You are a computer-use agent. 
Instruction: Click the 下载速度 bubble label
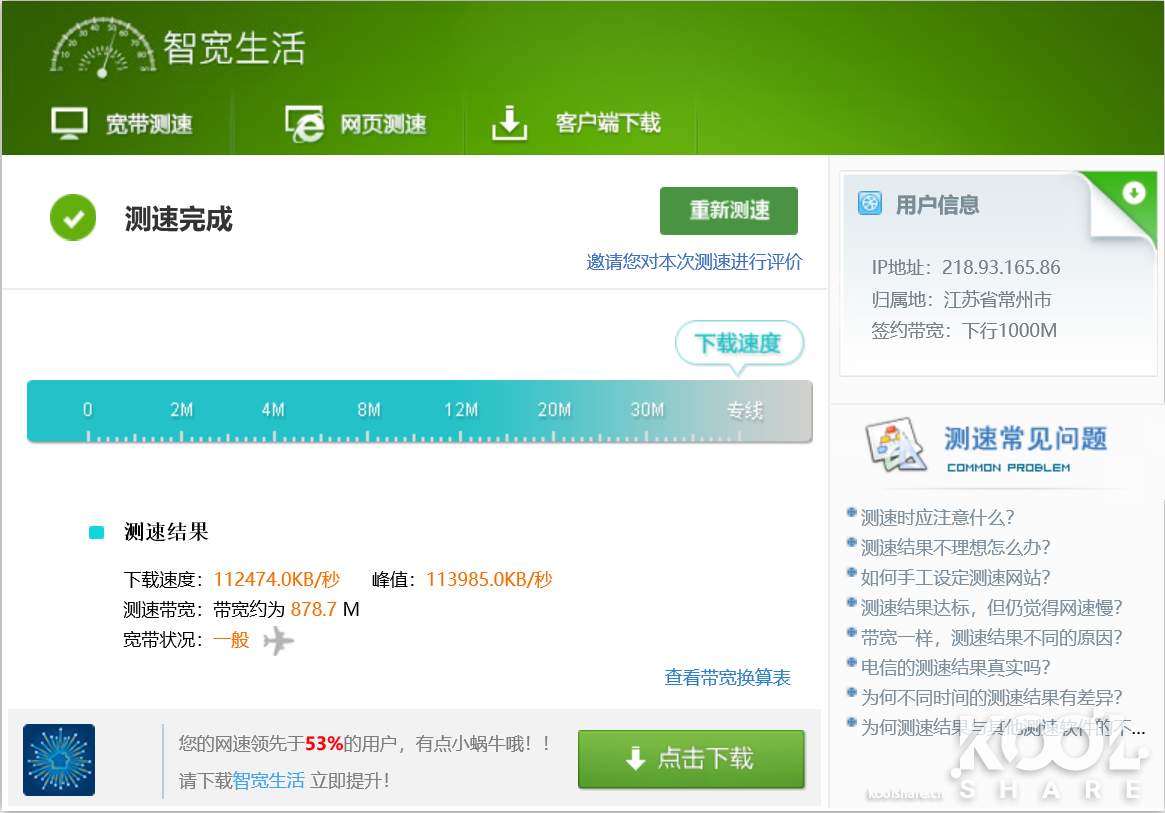coord(739,343)
